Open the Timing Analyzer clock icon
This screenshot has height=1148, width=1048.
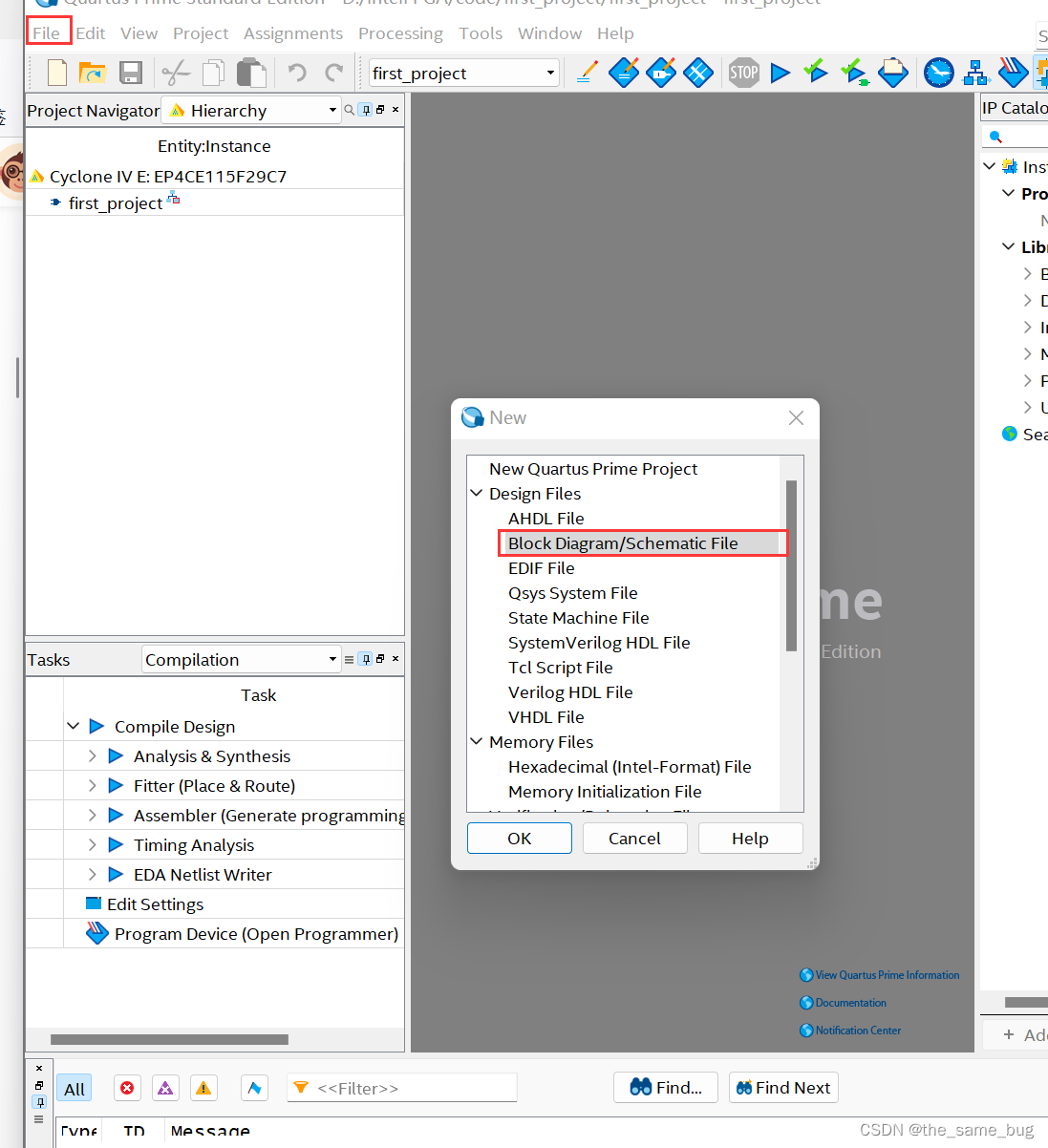pyautogui.click(x=939, y=73)
